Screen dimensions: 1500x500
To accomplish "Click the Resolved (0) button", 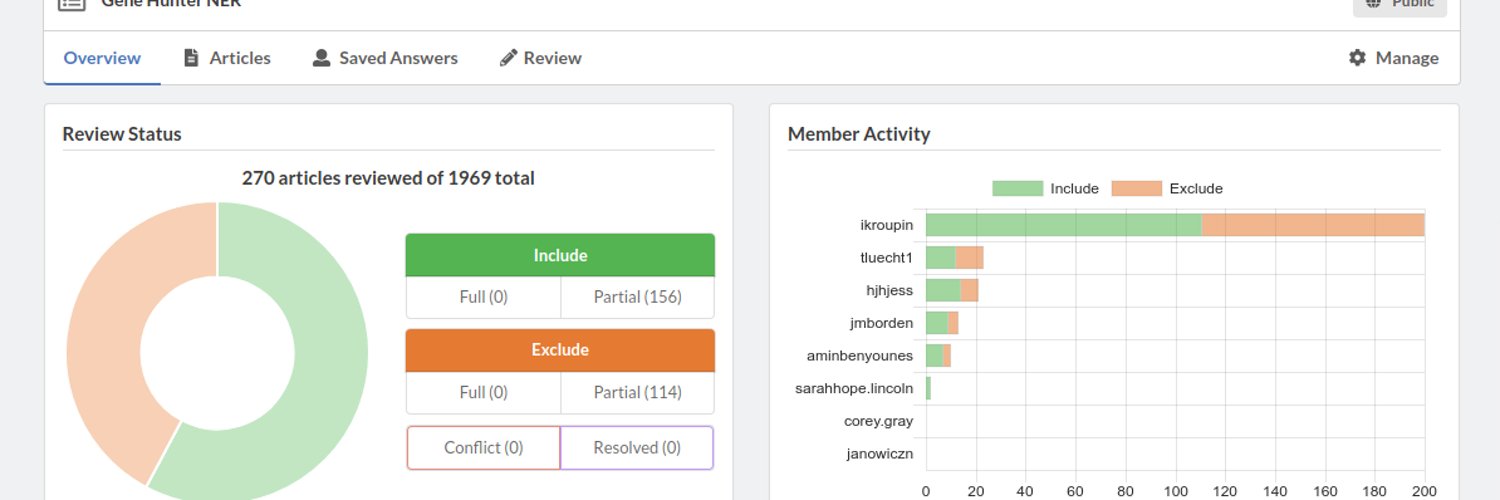I will [x=637, y=448].
